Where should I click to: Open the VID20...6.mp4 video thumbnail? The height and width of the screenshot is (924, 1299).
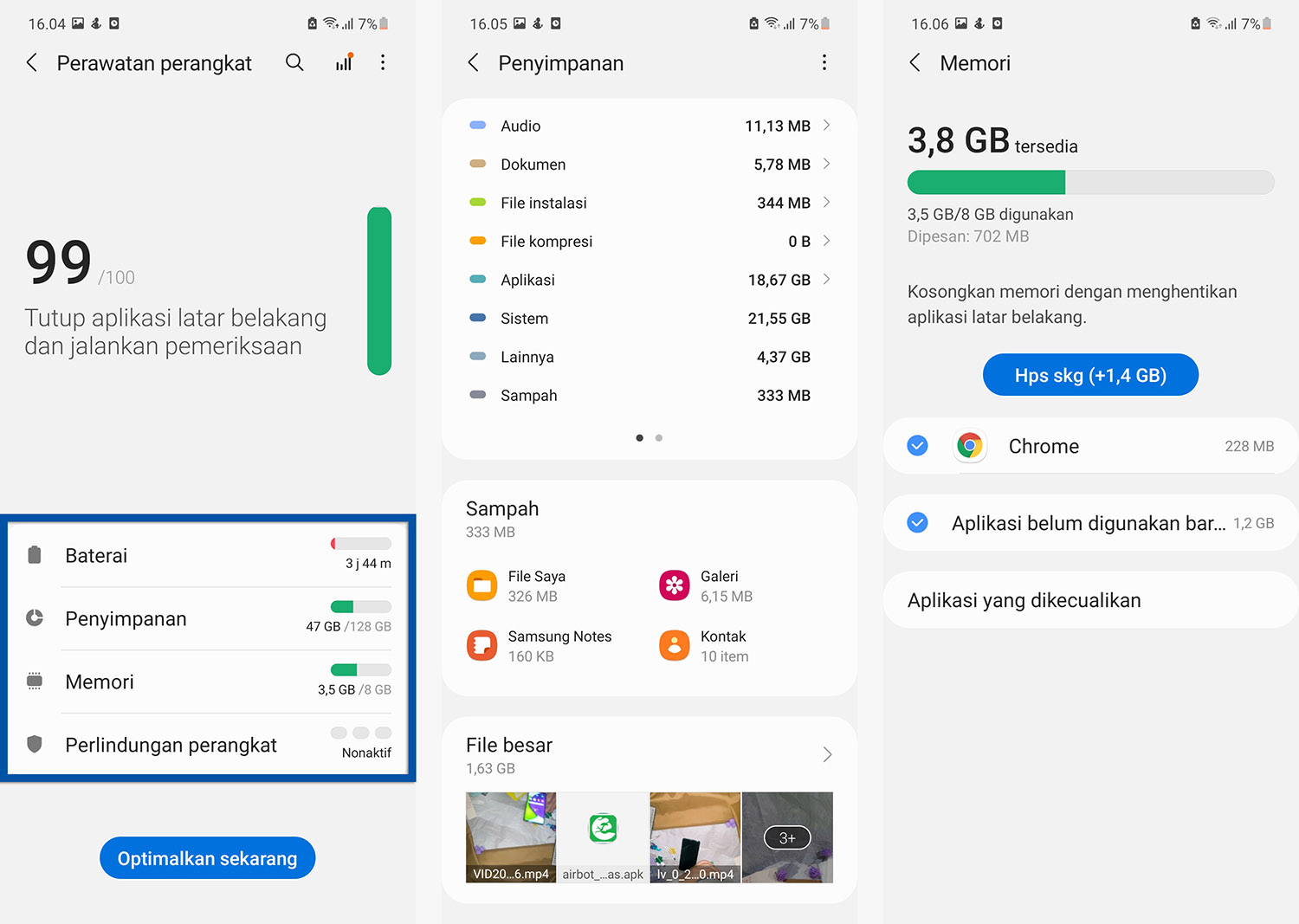pos(511,837)
